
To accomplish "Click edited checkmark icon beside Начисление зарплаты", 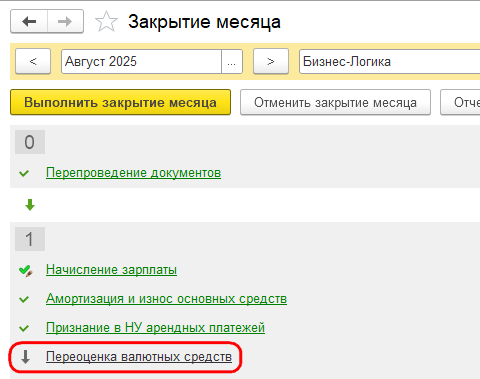I will [26, 271].
